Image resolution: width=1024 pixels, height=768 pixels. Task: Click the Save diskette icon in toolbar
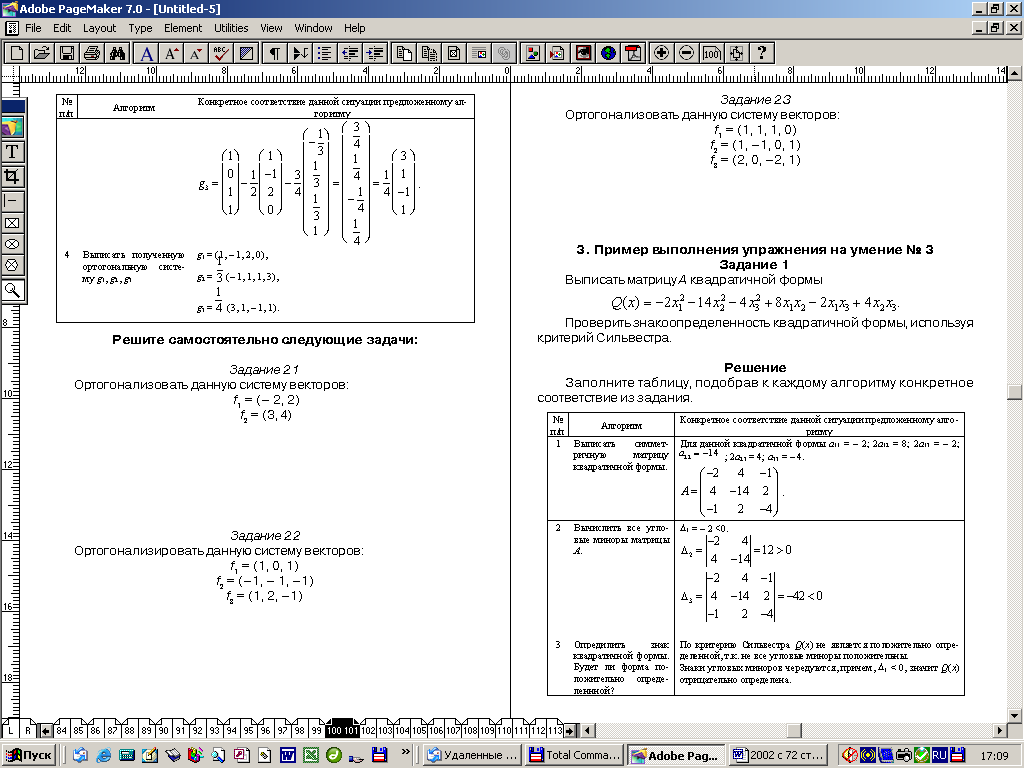tap(67, 53)
